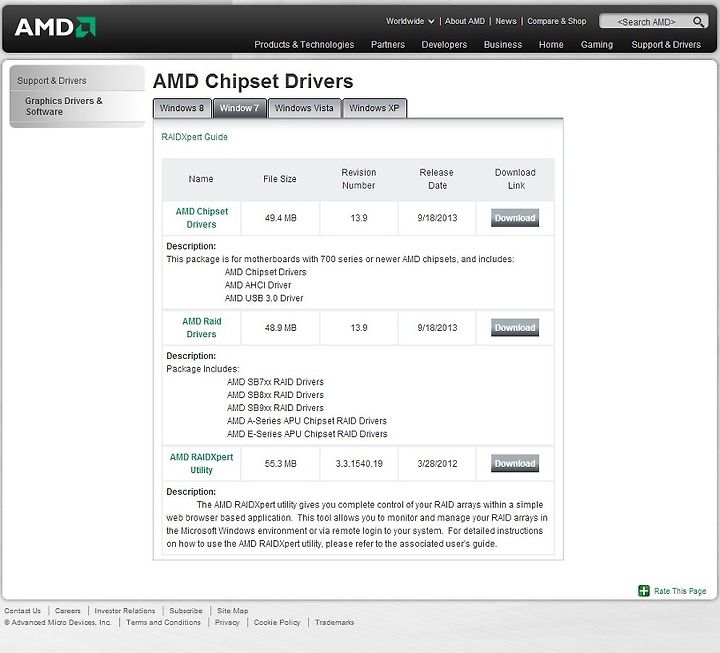Open the Business menu

point(503,45)
